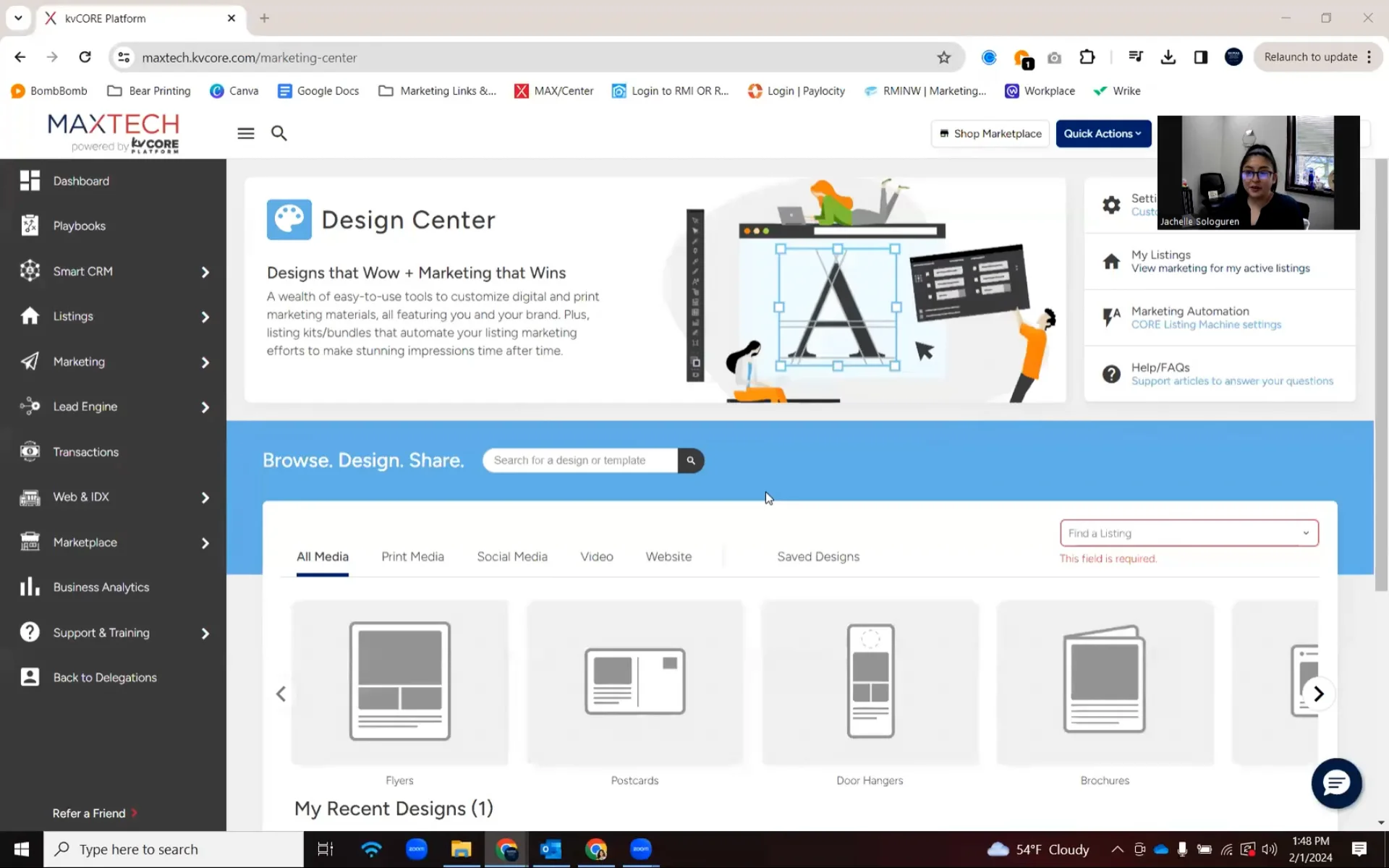Open the Transactions sidebar item

[x=85, y=452]
